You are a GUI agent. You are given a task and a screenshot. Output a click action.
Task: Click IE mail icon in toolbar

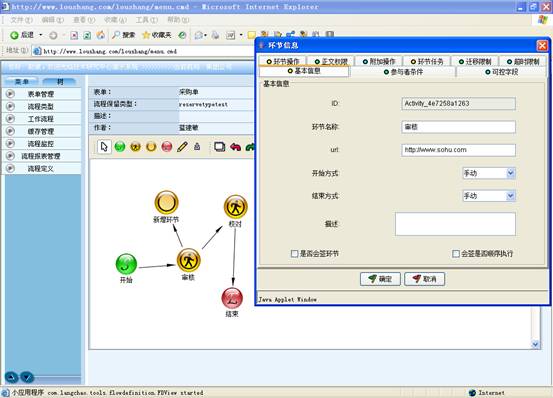[x=199, y=35]
